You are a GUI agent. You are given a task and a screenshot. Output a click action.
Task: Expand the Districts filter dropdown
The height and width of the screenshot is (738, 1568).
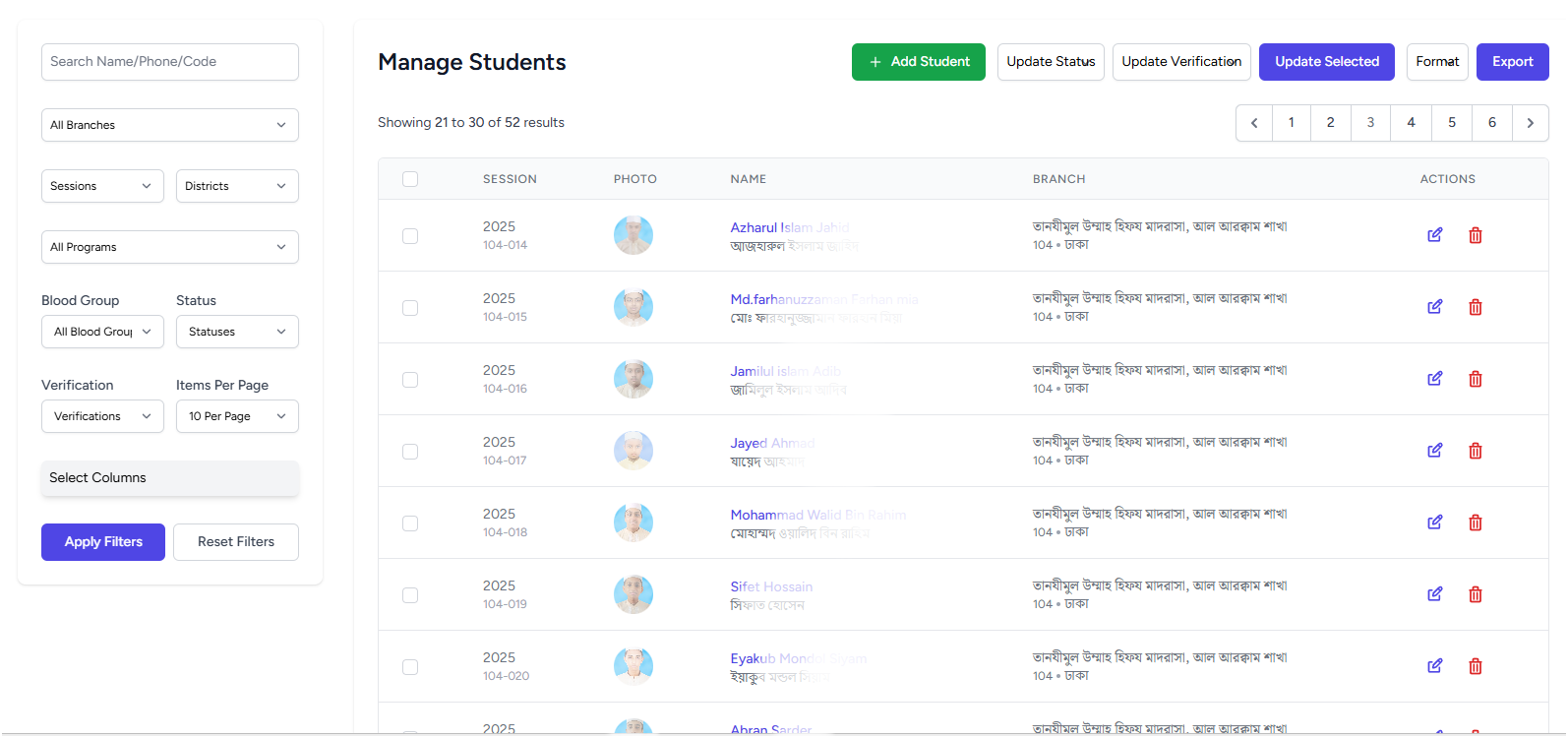pos(236,186)
